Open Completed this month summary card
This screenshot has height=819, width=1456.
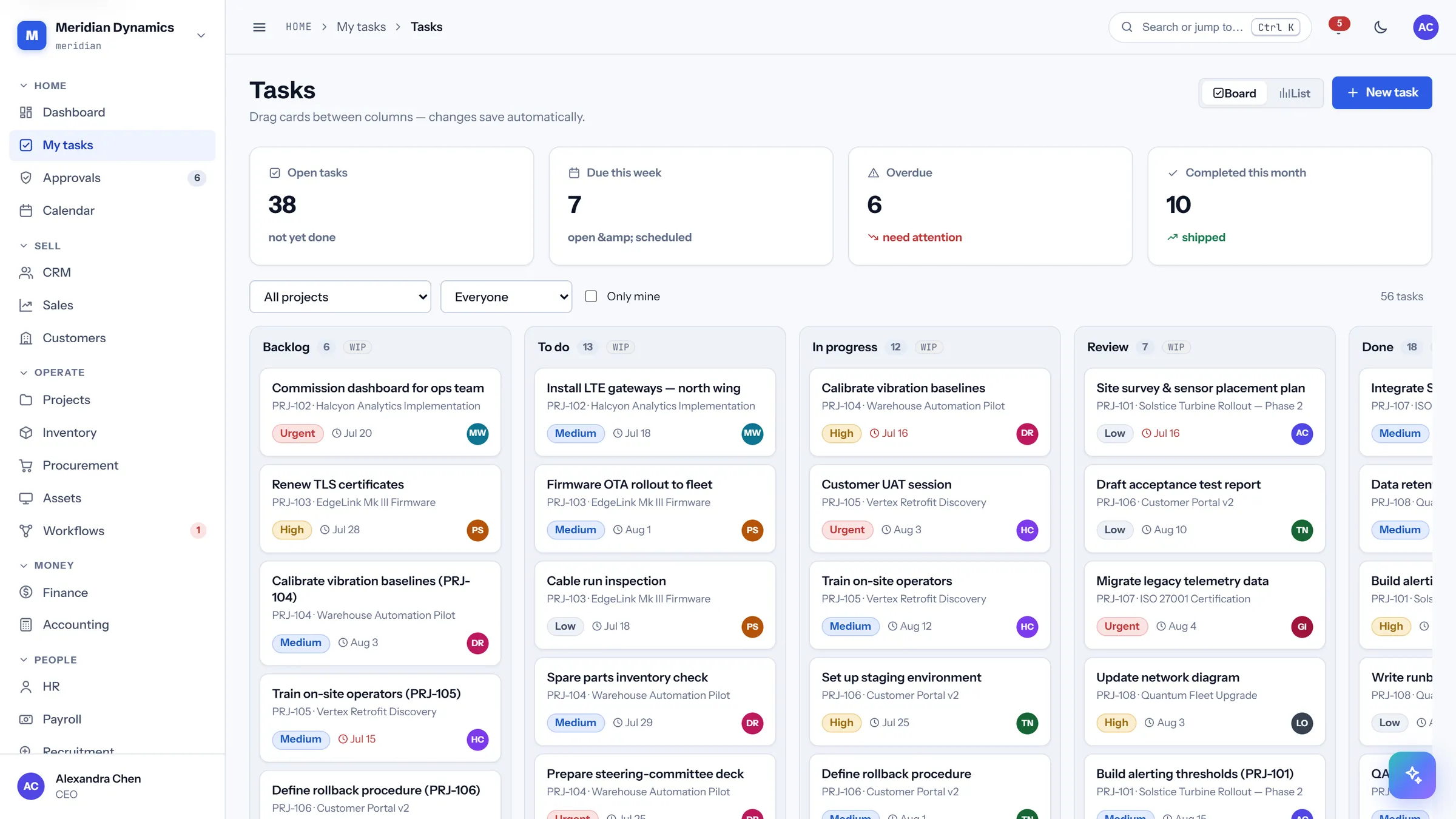[1290, 206]
